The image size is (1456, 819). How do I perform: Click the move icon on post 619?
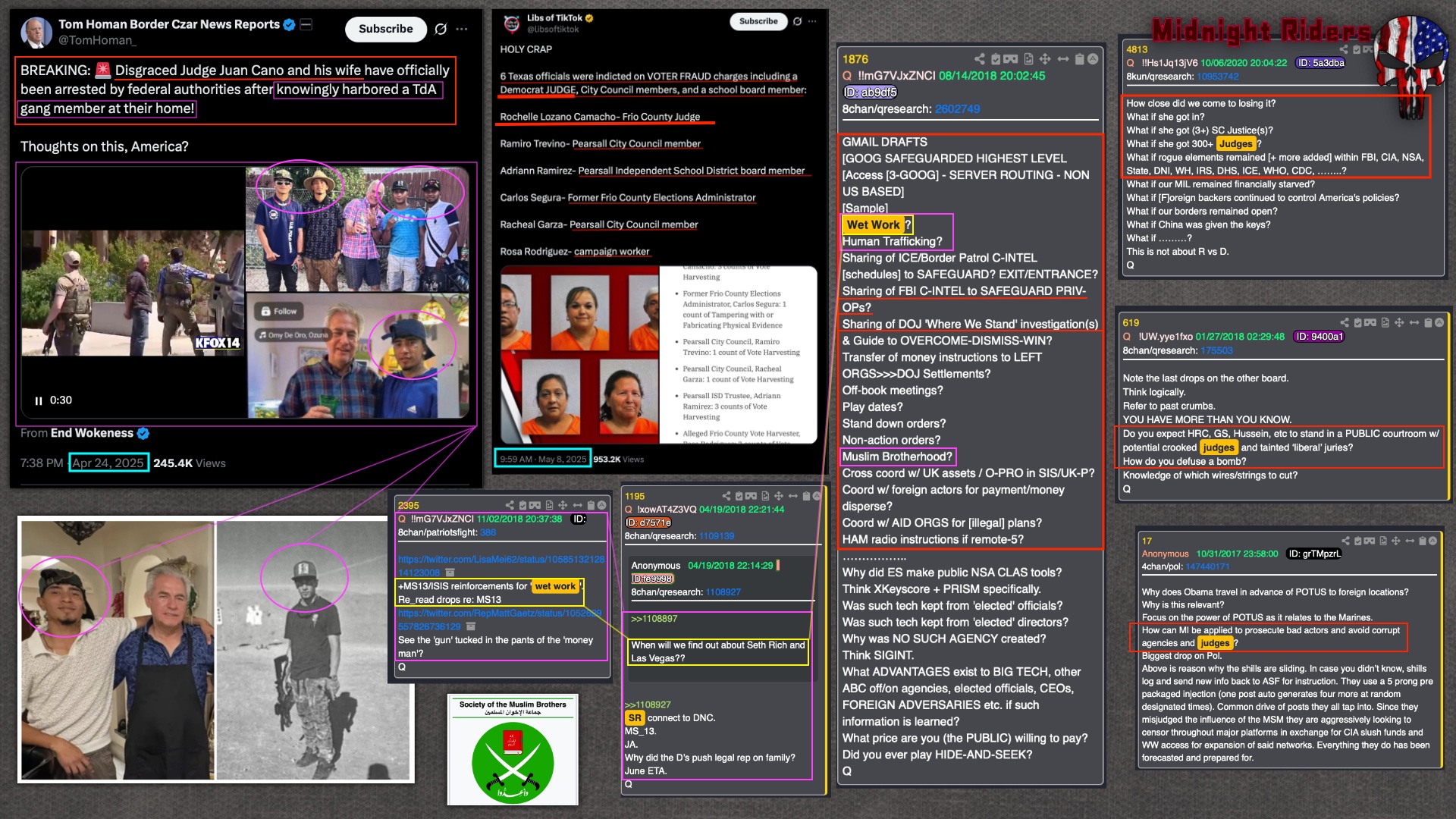[1399, 322]
